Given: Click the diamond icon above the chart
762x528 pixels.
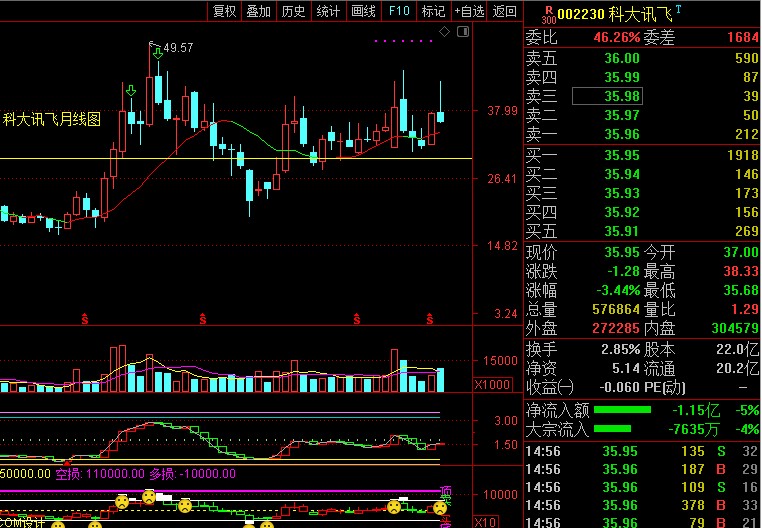Looking at the screenshot, I should [445, 33].
